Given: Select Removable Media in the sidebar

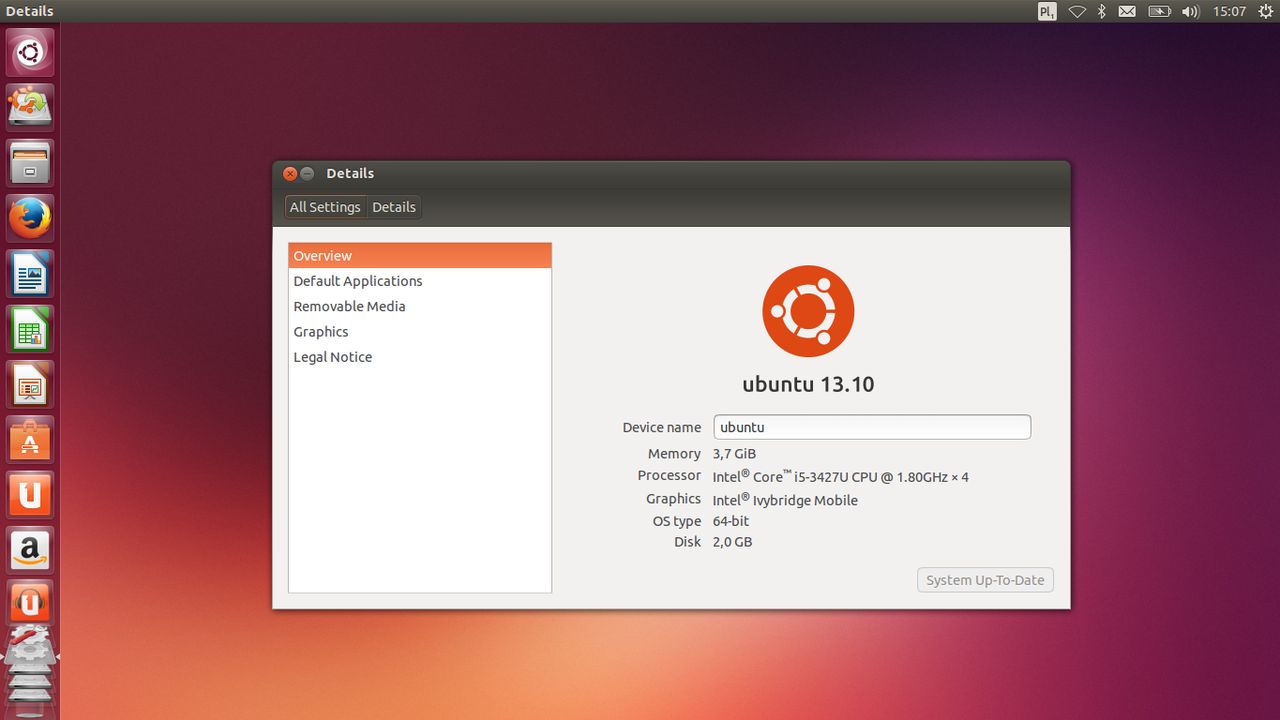Looking at the screenshot, I should click(x=420, y=306).
